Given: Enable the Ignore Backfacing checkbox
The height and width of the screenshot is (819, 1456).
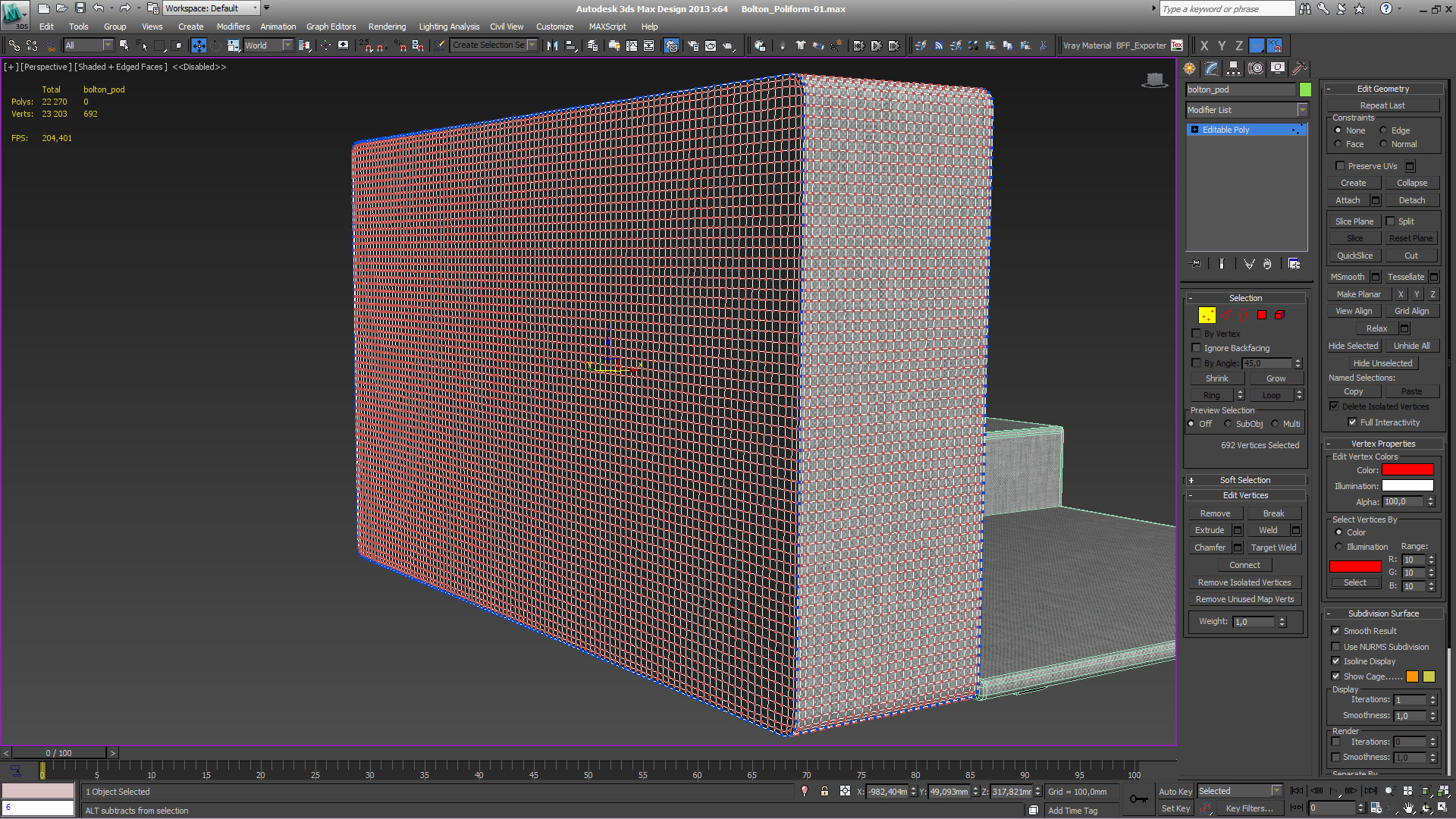Looking at the screenshot, I should (1196, 348).
